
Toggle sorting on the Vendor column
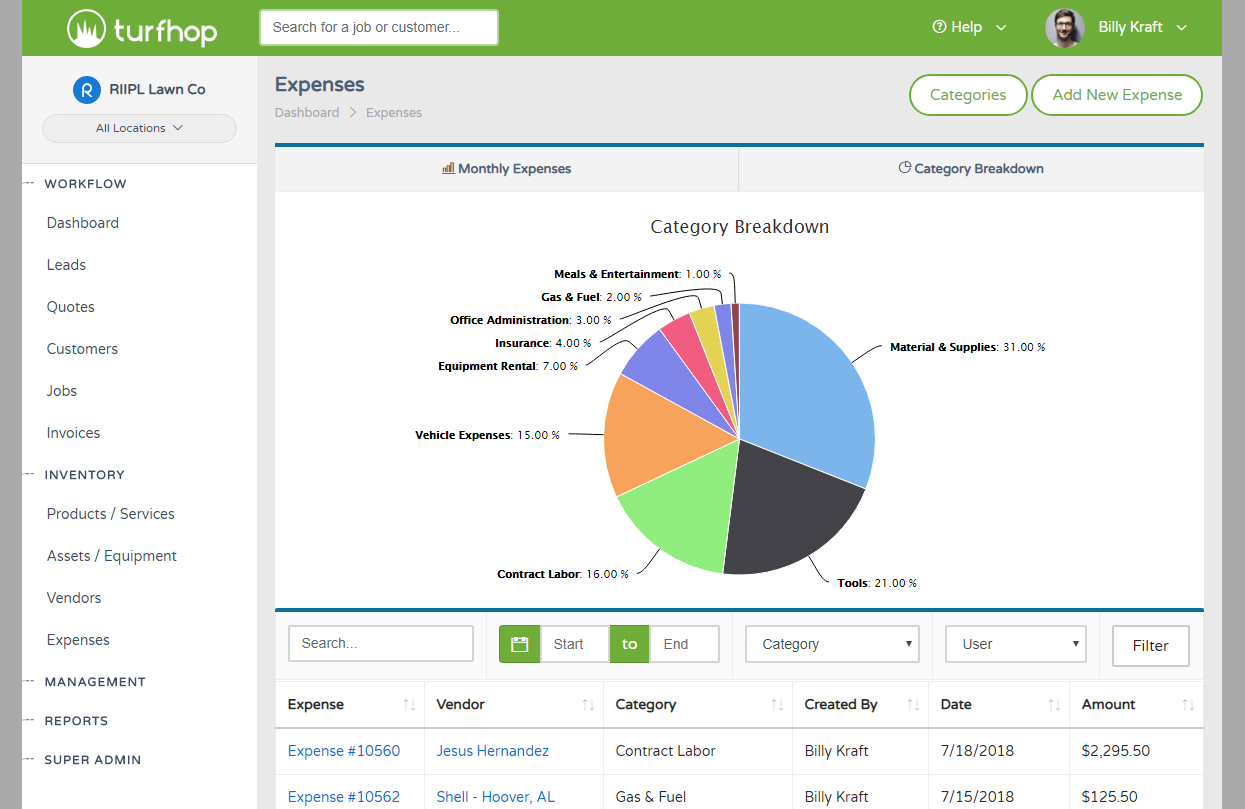click(589, 705)
